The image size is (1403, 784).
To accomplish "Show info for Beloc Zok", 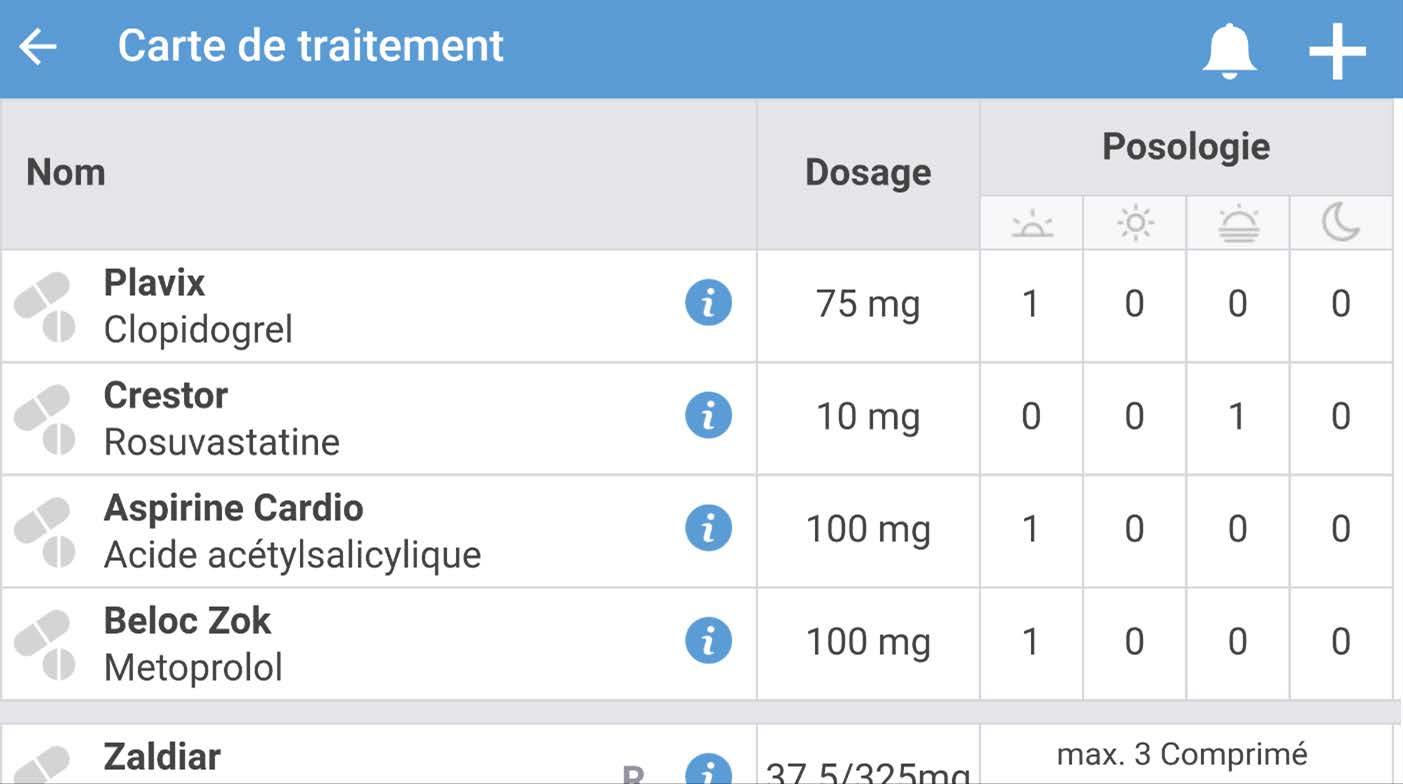I will (x=708, y=641).
